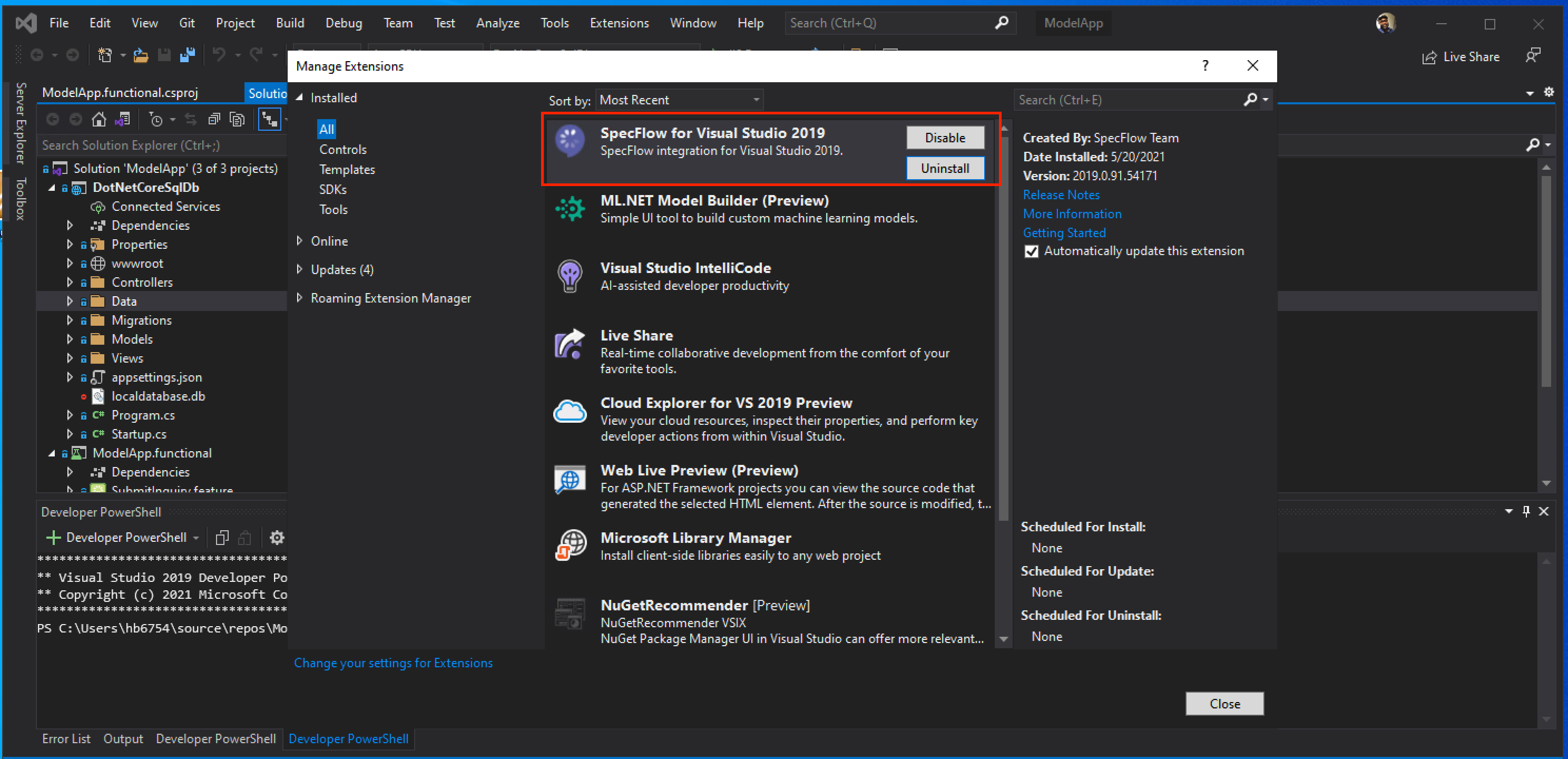Click the extension list scroll-up arrow
This screenshot has width=1568, height=759.
click(x=1004, y=128)
